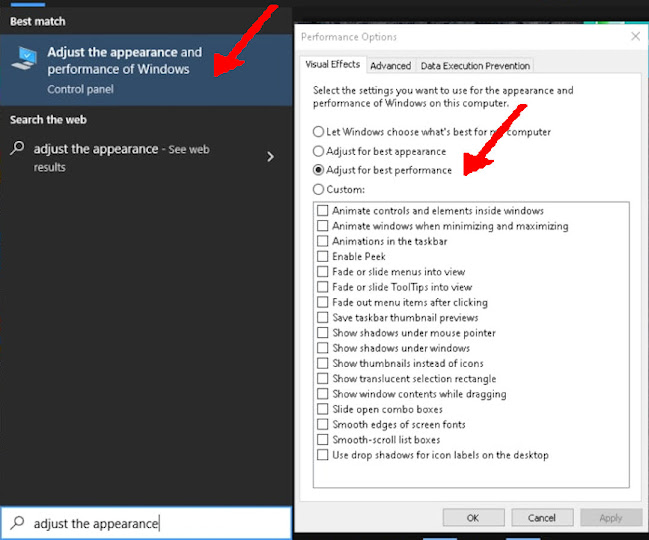Screen dimensions: 649x540
Task: Enable 'Animate controls and elements inside windows'
Action: (x=322, y=211)
